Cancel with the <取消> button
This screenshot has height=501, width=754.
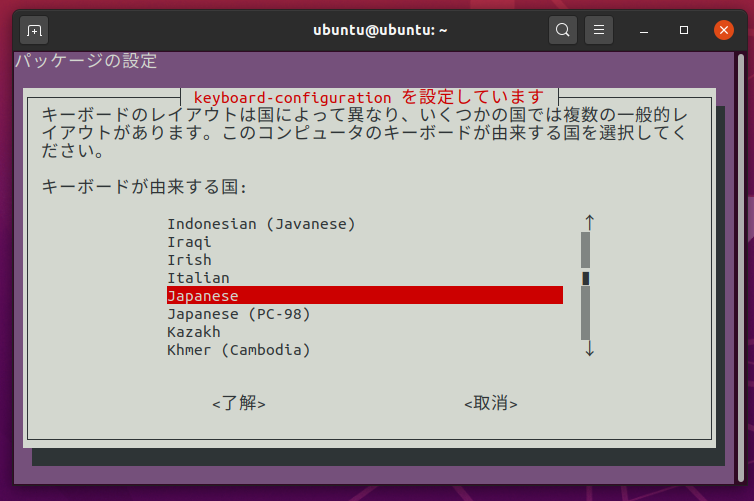[x=491, y=403]
